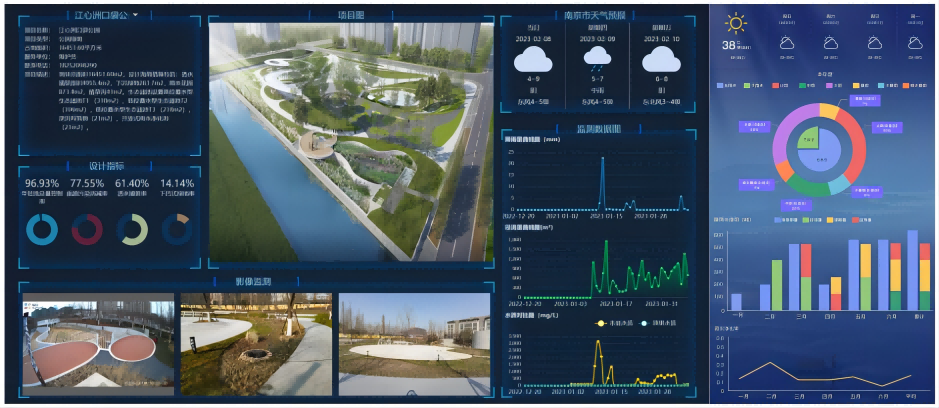The height and width of the screenshot is (408, 939).
Task: Click the cloud icon for 2023-02-10
Action: coord(661,59)
